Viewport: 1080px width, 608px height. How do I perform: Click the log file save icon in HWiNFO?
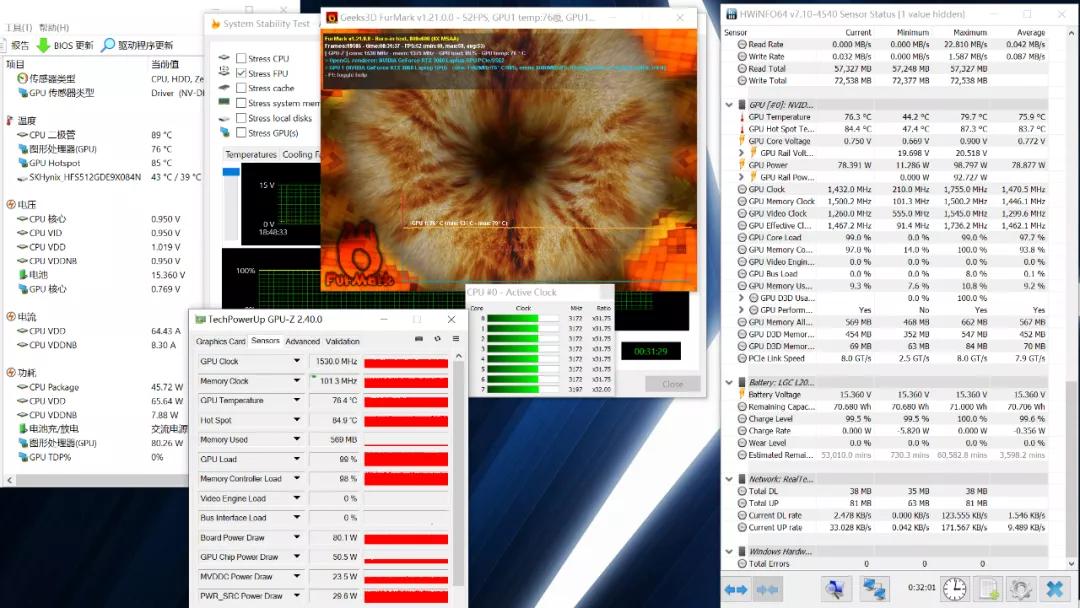(x=989, y=589)
